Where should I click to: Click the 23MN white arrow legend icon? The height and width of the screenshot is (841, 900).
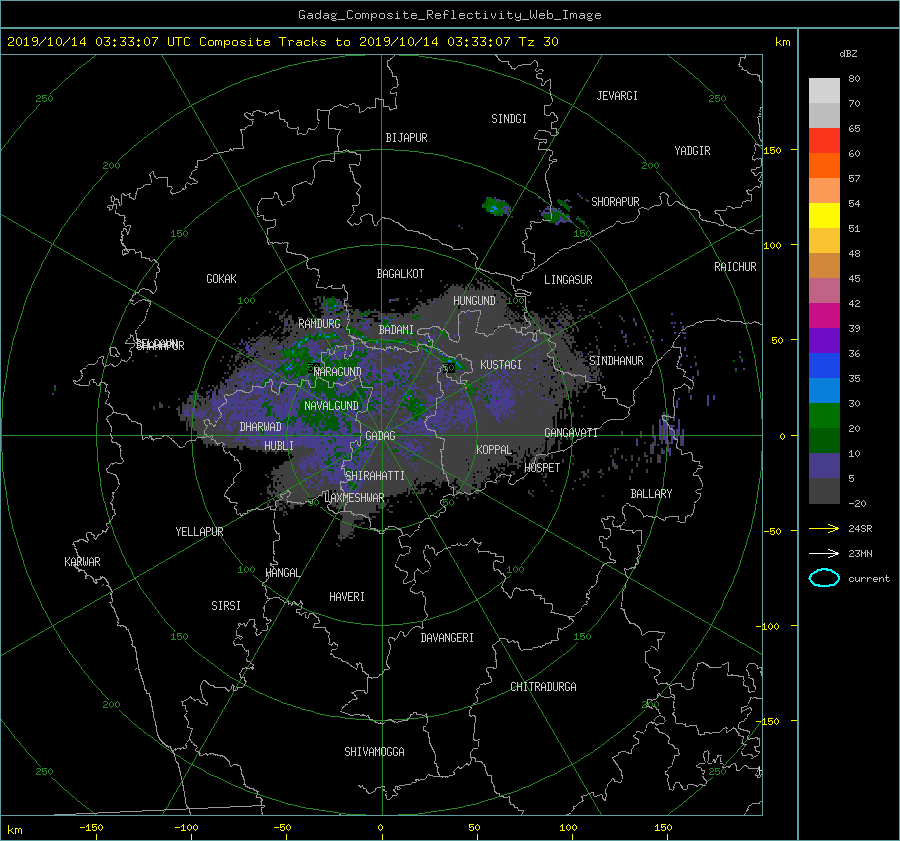tap(824, 553)
